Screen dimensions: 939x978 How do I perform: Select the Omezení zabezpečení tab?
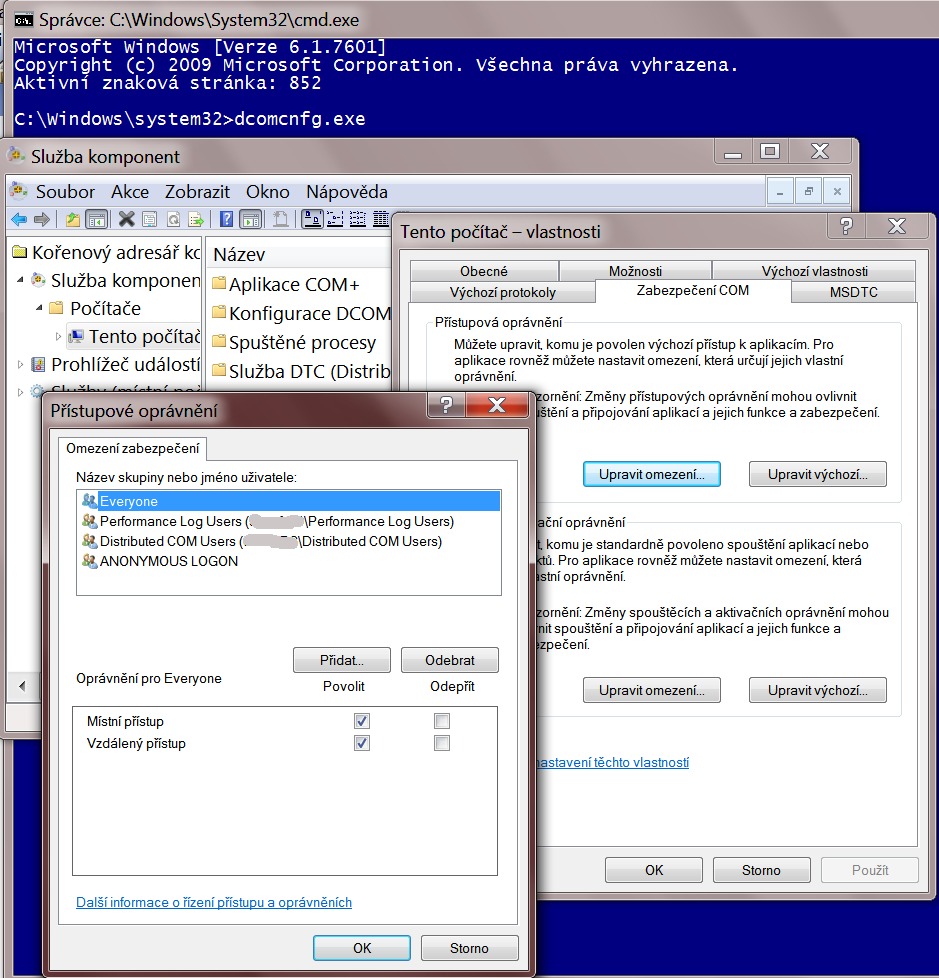tap(133, 448)
